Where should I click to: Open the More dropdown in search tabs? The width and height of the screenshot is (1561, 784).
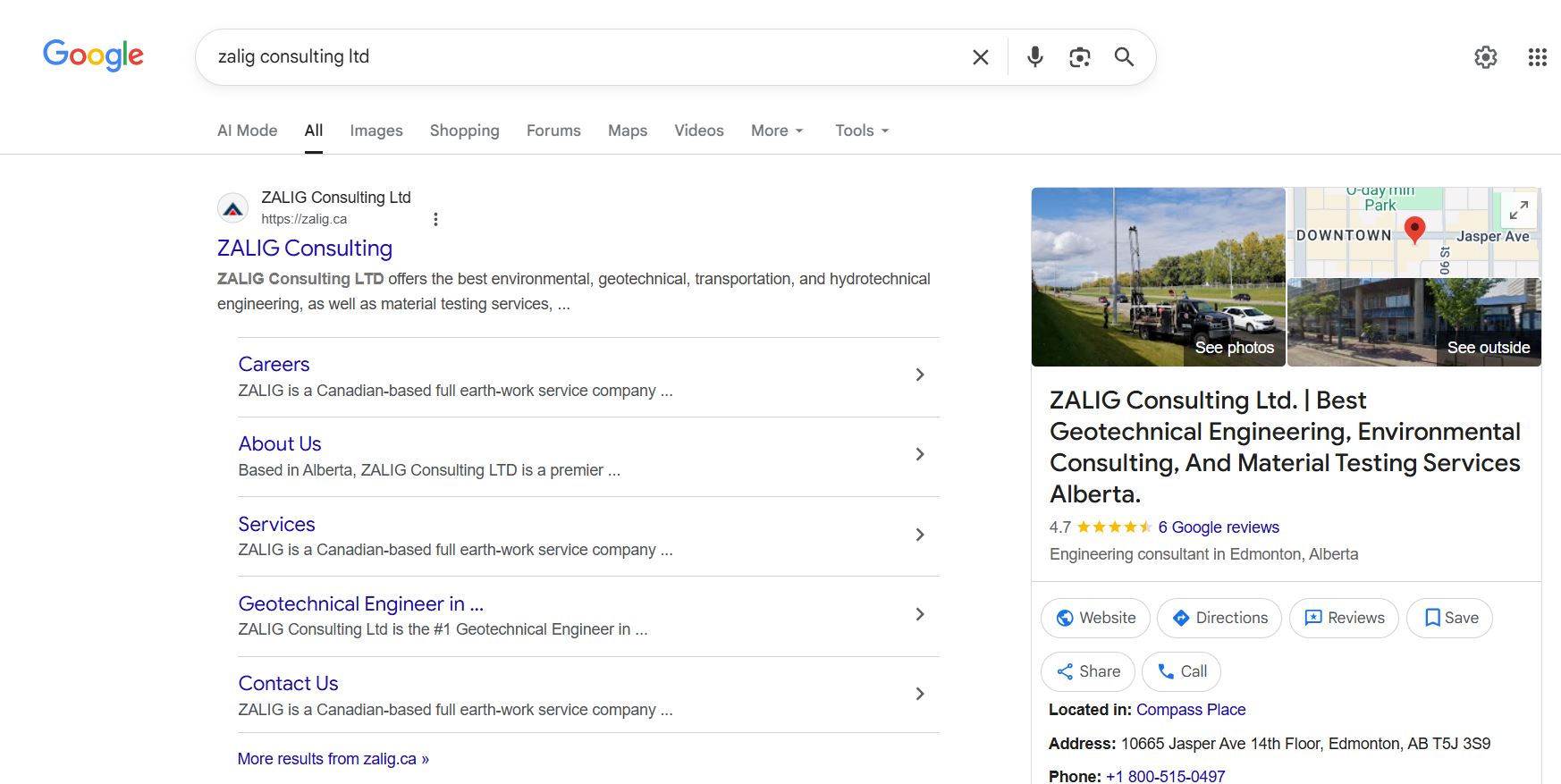776,131
